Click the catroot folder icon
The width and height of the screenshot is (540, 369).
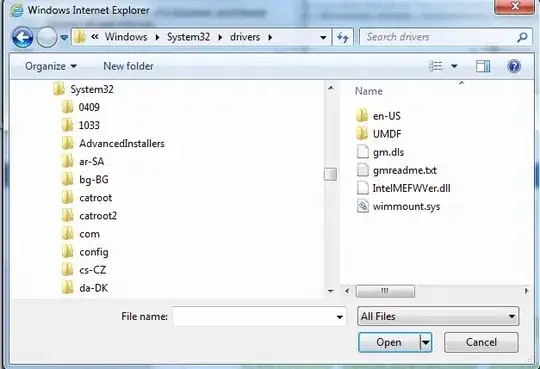coord(68,197)
